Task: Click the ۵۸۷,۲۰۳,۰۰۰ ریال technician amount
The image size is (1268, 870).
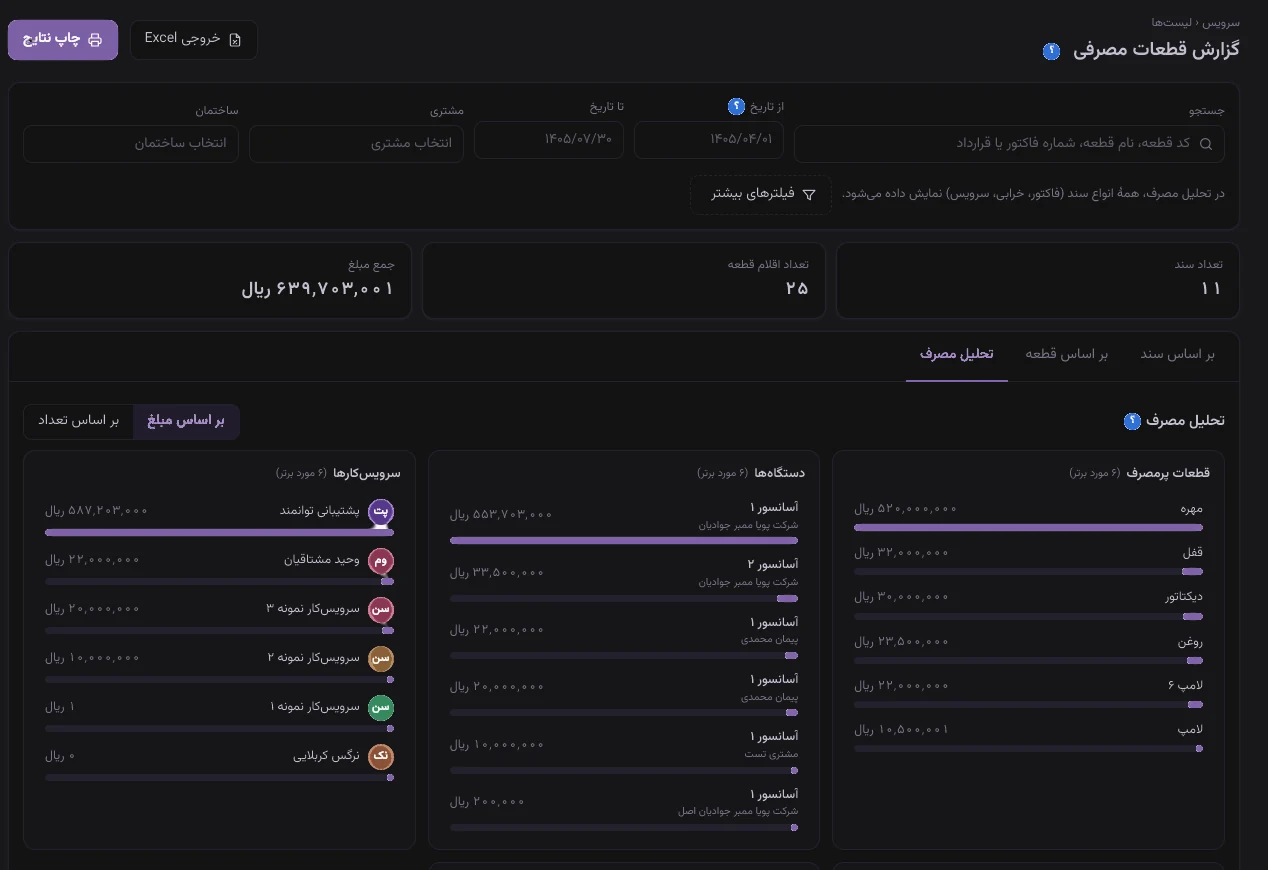Action: (x=96, y=510)
